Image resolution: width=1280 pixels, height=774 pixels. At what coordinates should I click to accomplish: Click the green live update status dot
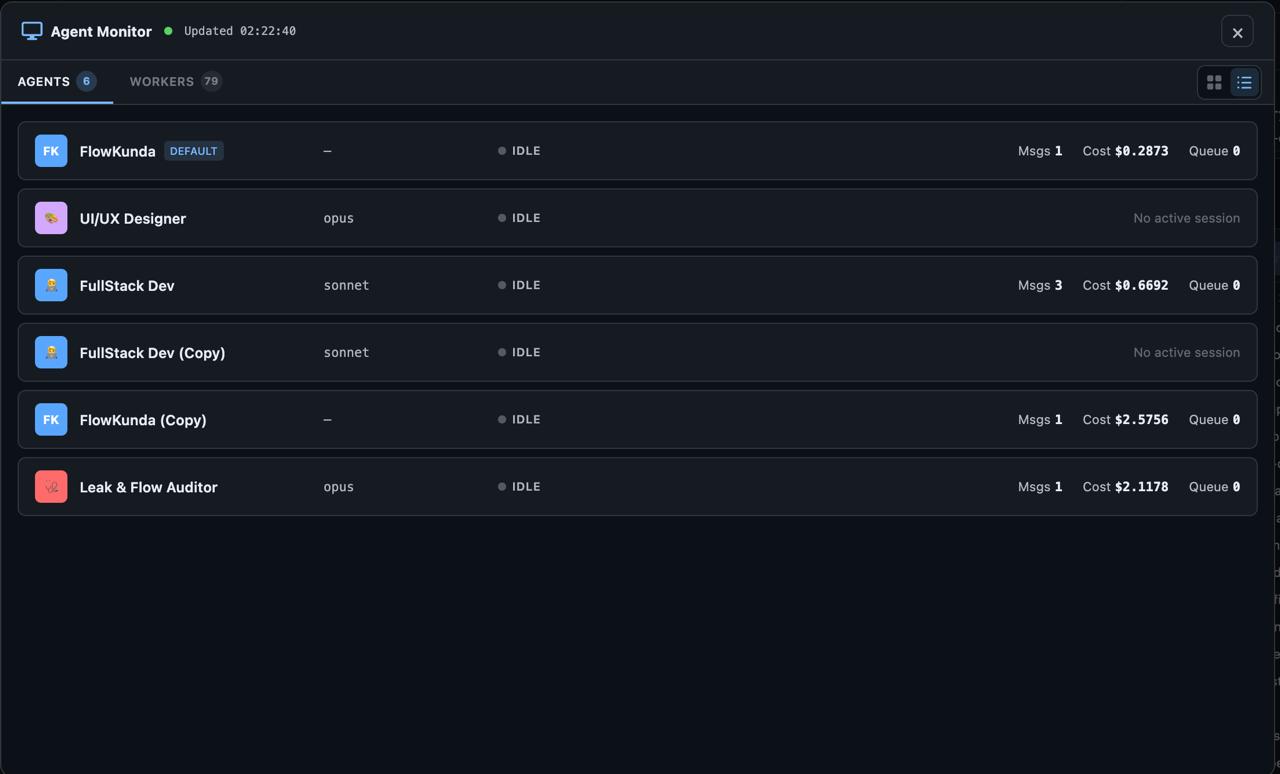168,31
